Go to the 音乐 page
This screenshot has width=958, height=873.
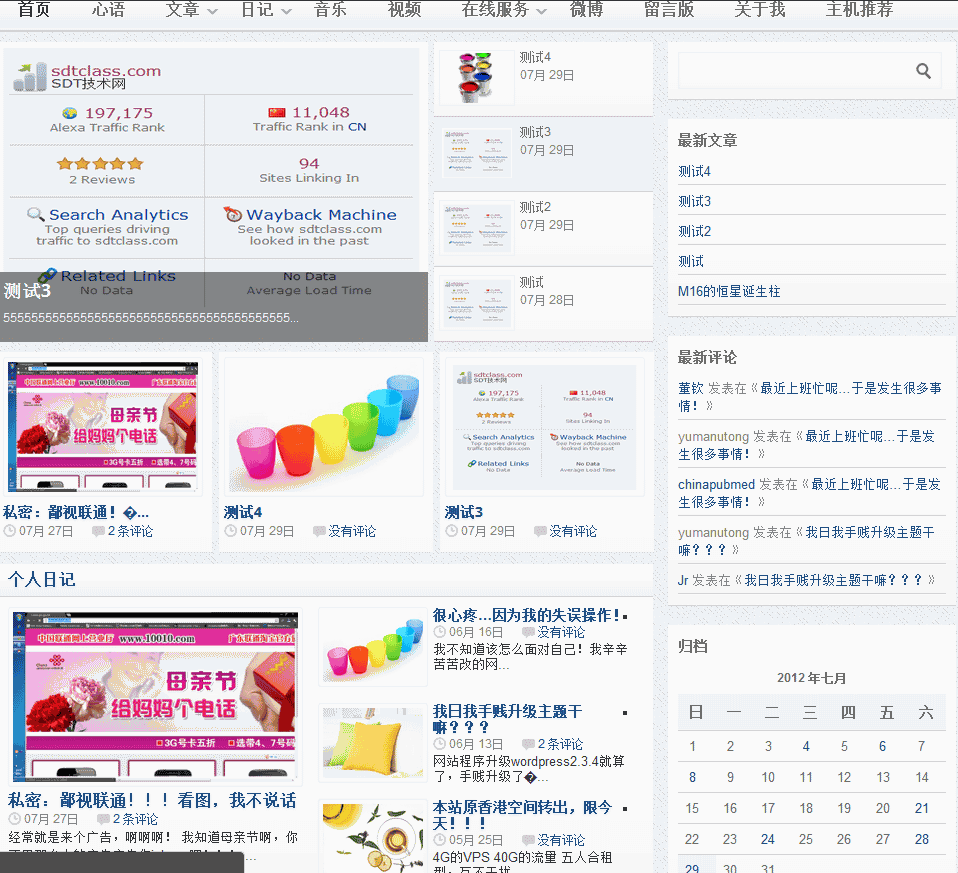330,10
